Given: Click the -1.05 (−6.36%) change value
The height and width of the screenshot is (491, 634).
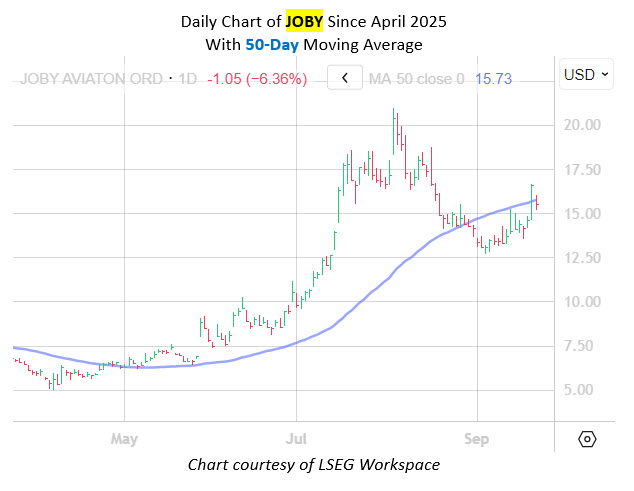Looking at the screenshot, I should pos(257,78).
